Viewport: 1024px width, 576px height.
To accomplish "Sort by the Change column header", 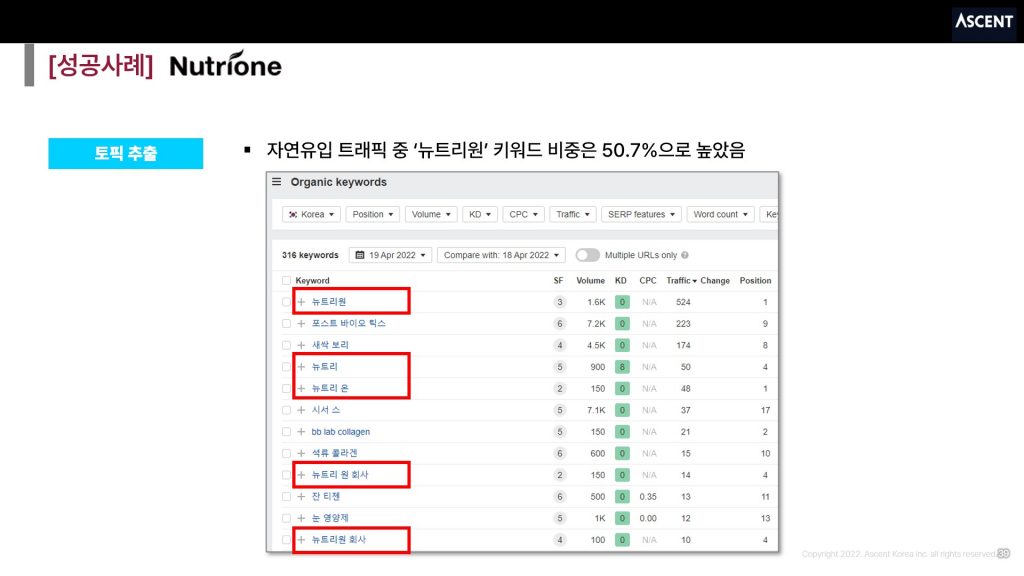I will pyautogui.click(x=715, y=281).
